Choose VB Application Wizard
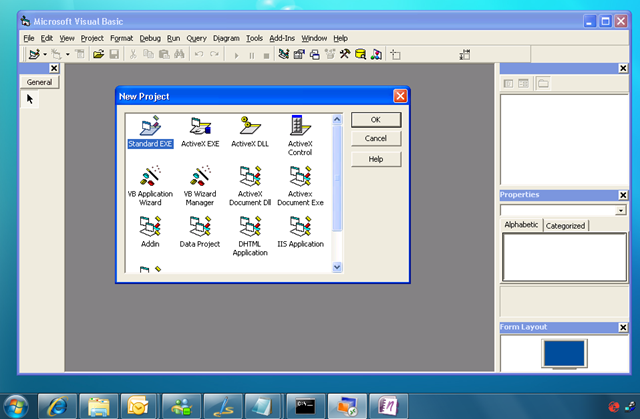 (150, 186)
